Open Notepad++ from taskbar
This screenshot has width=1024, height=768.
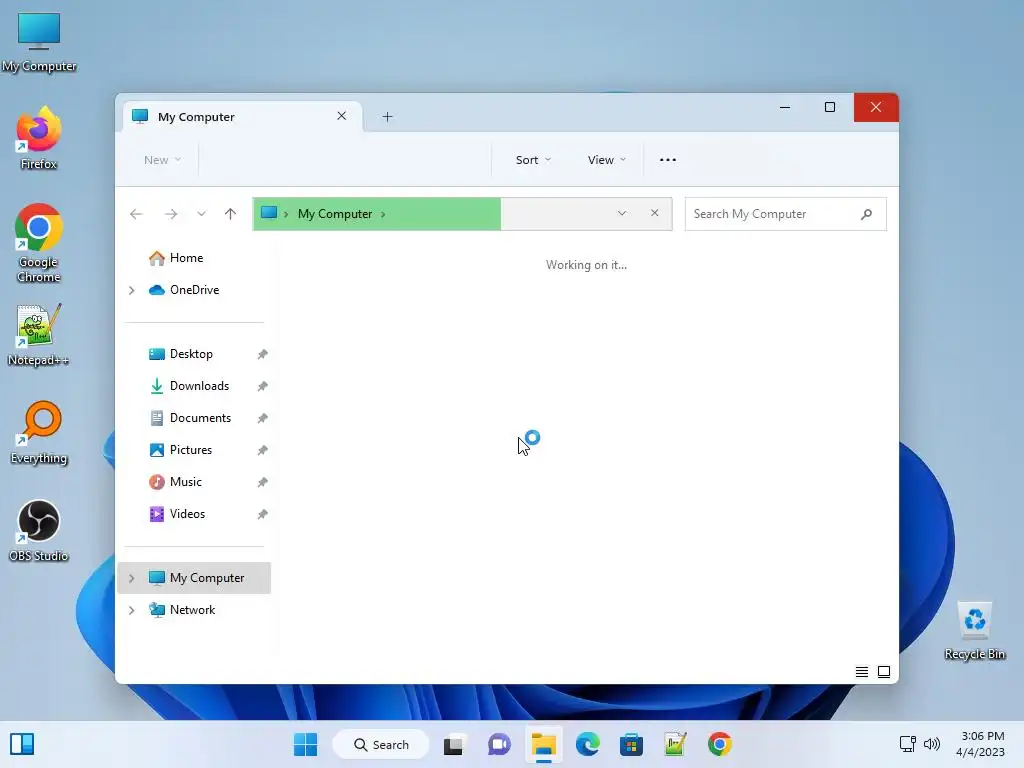tap(675, 744)
